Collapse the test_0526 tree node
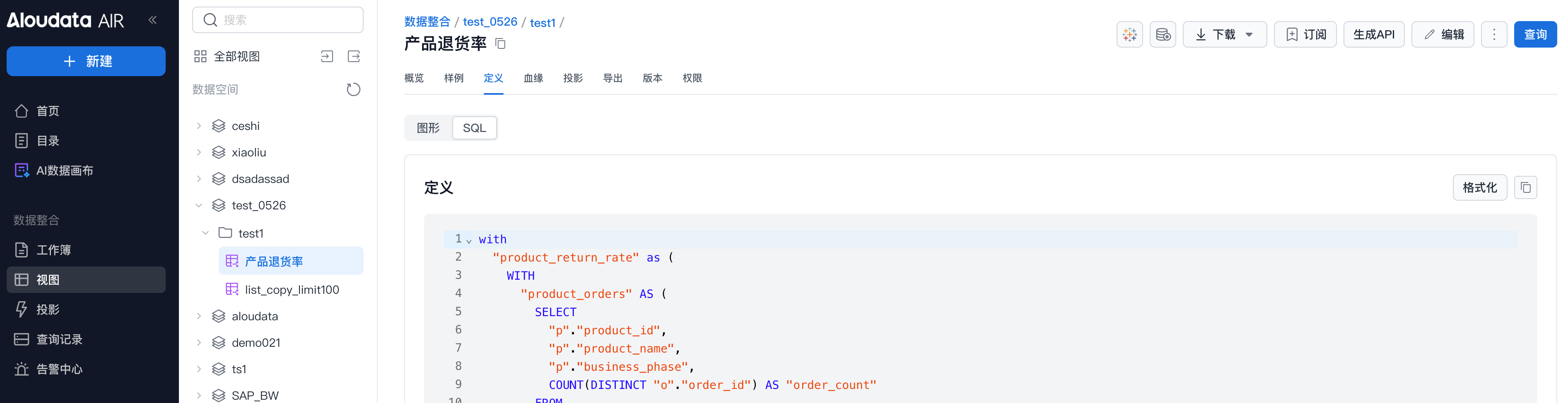 (199, 206)
